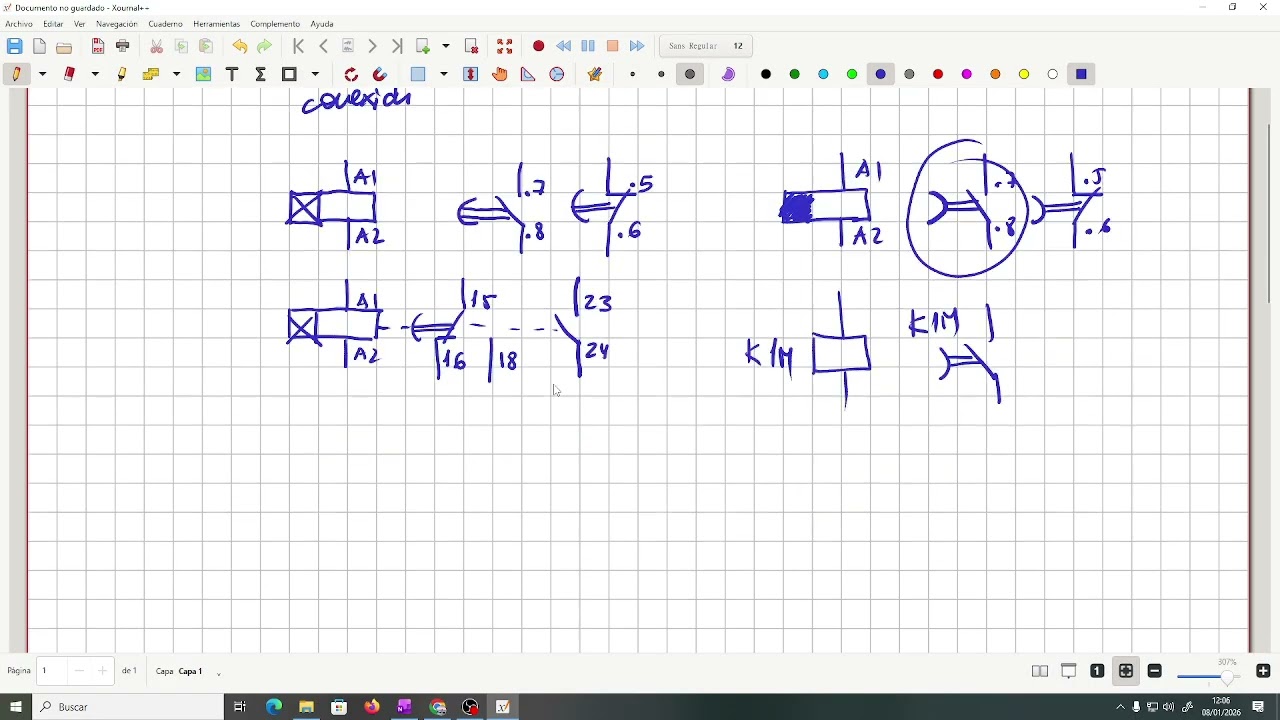Pick the red color swatch

[939, 75]
